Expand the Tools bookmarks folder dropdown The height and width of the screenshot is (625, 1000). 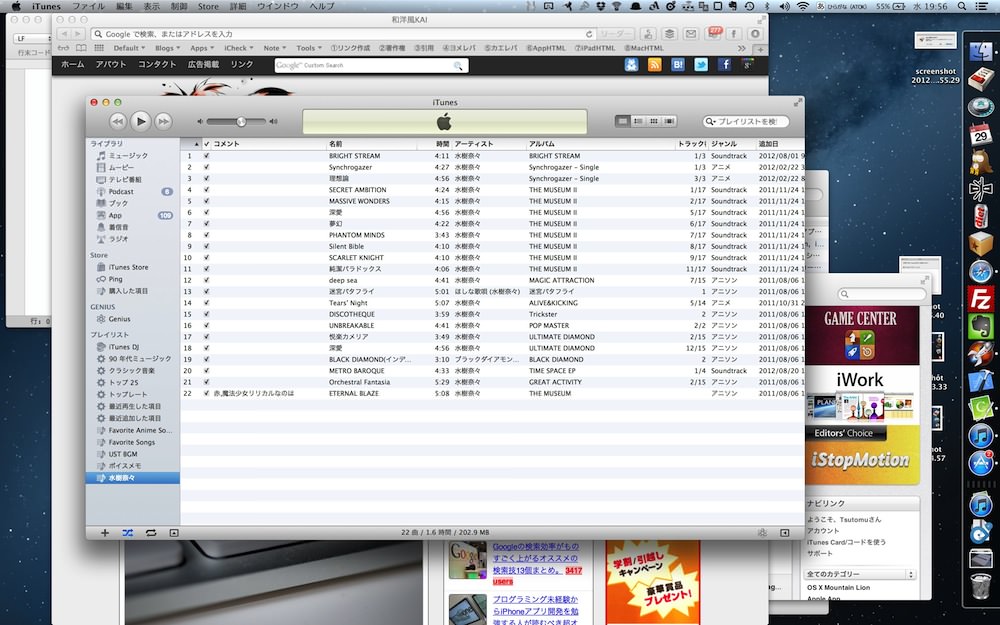coord(308,48)
